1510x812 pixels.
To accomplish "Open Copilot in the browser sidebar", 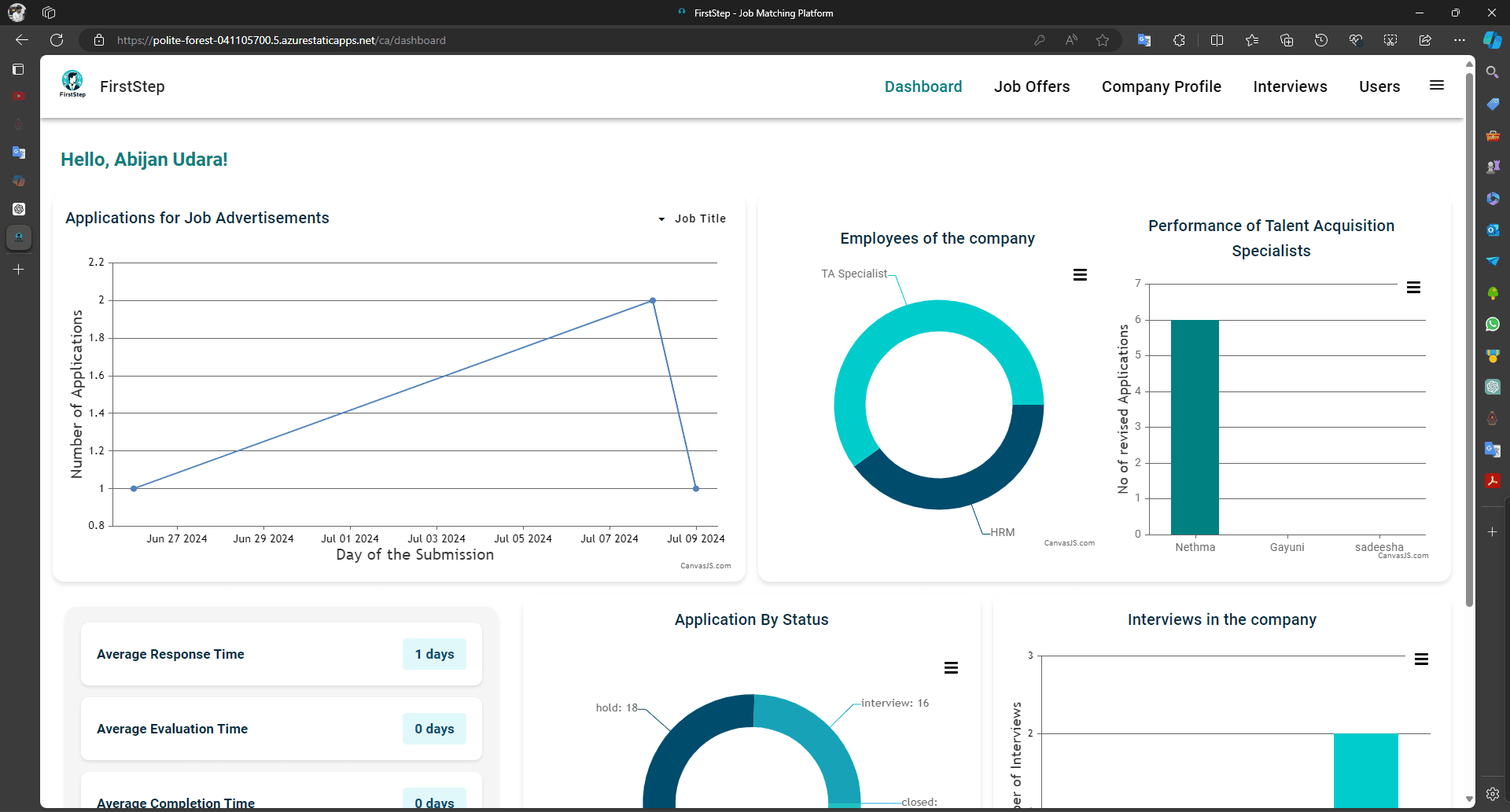I will 1493,40.
